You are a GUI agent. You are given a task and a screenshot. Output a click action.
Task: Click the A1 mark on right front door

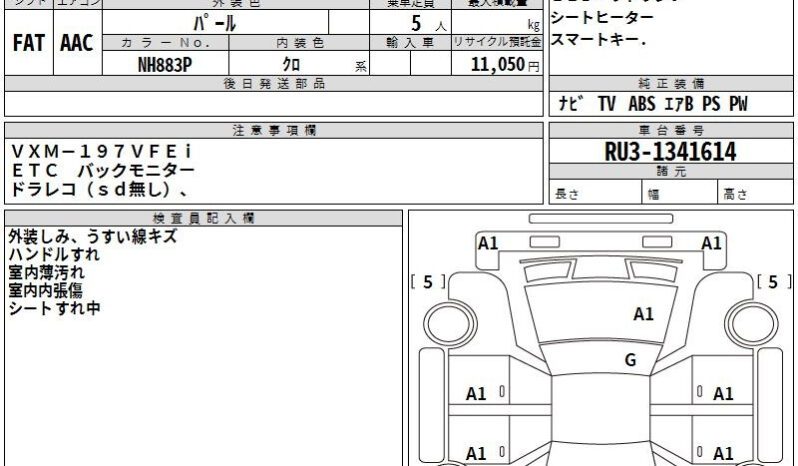pos(720,394)
